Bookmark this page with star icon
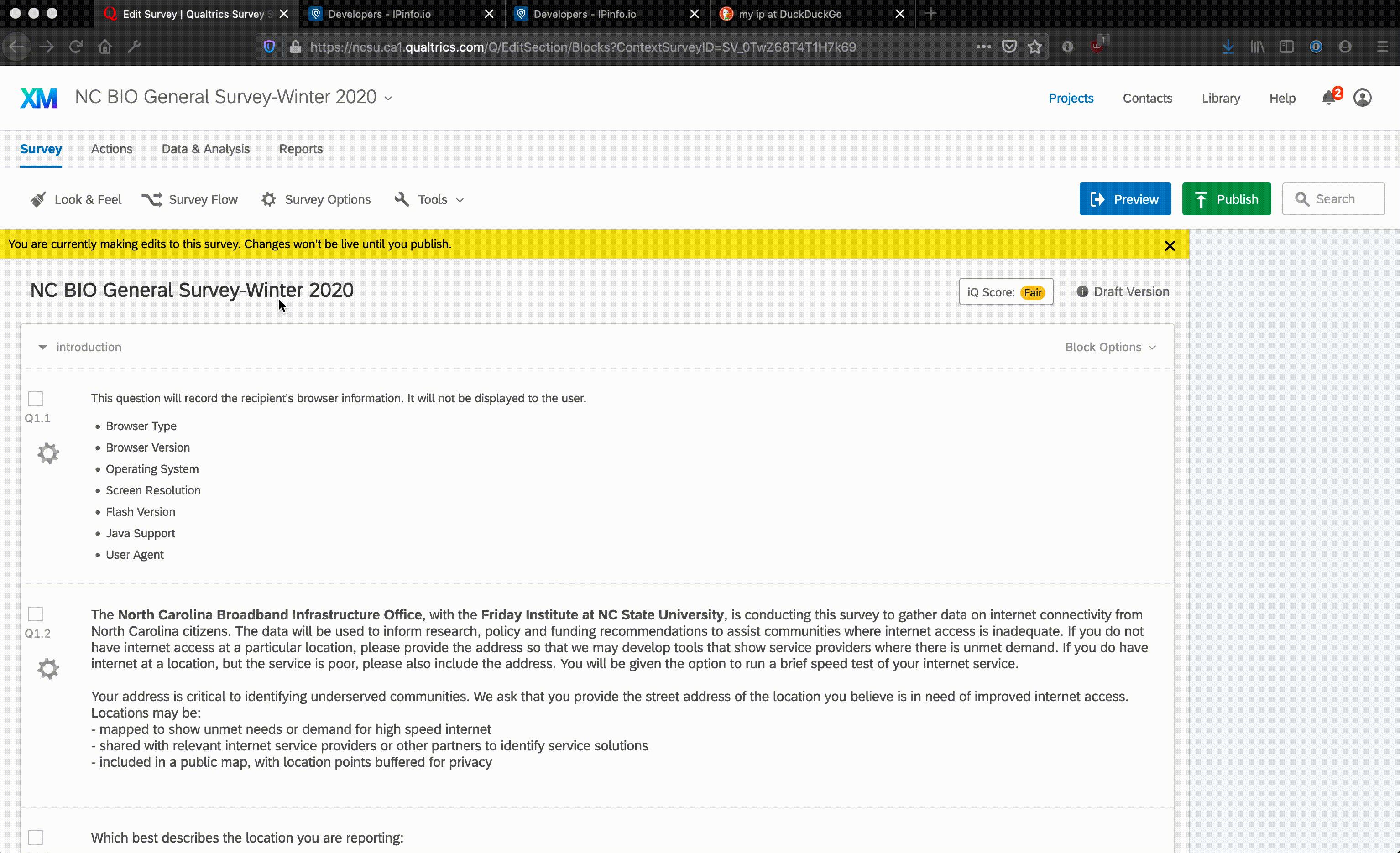1400x853 pixels. coord(1035,47)
